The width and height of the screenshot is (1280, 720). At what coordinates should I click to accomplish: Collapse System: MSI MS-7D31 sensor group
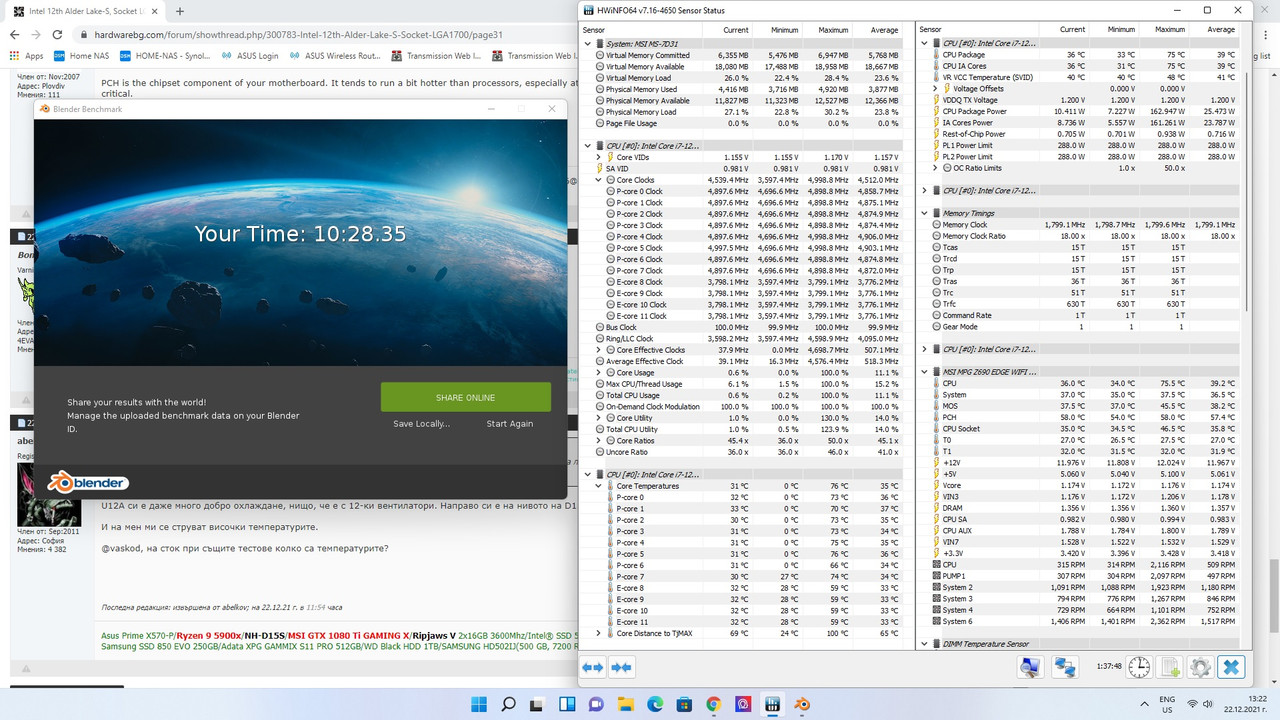click(587, 44)
